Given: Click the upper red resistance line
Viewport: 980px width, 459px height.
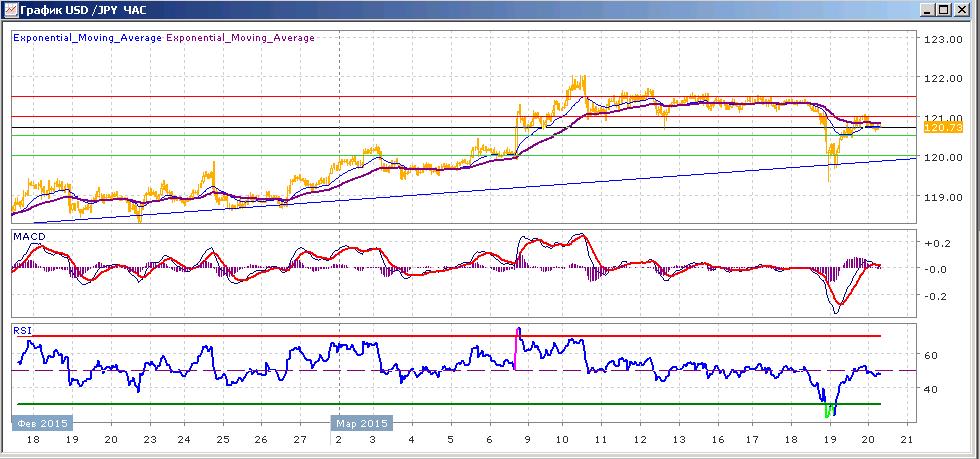Looking at the screenshot, I should (x=462, y=96).
